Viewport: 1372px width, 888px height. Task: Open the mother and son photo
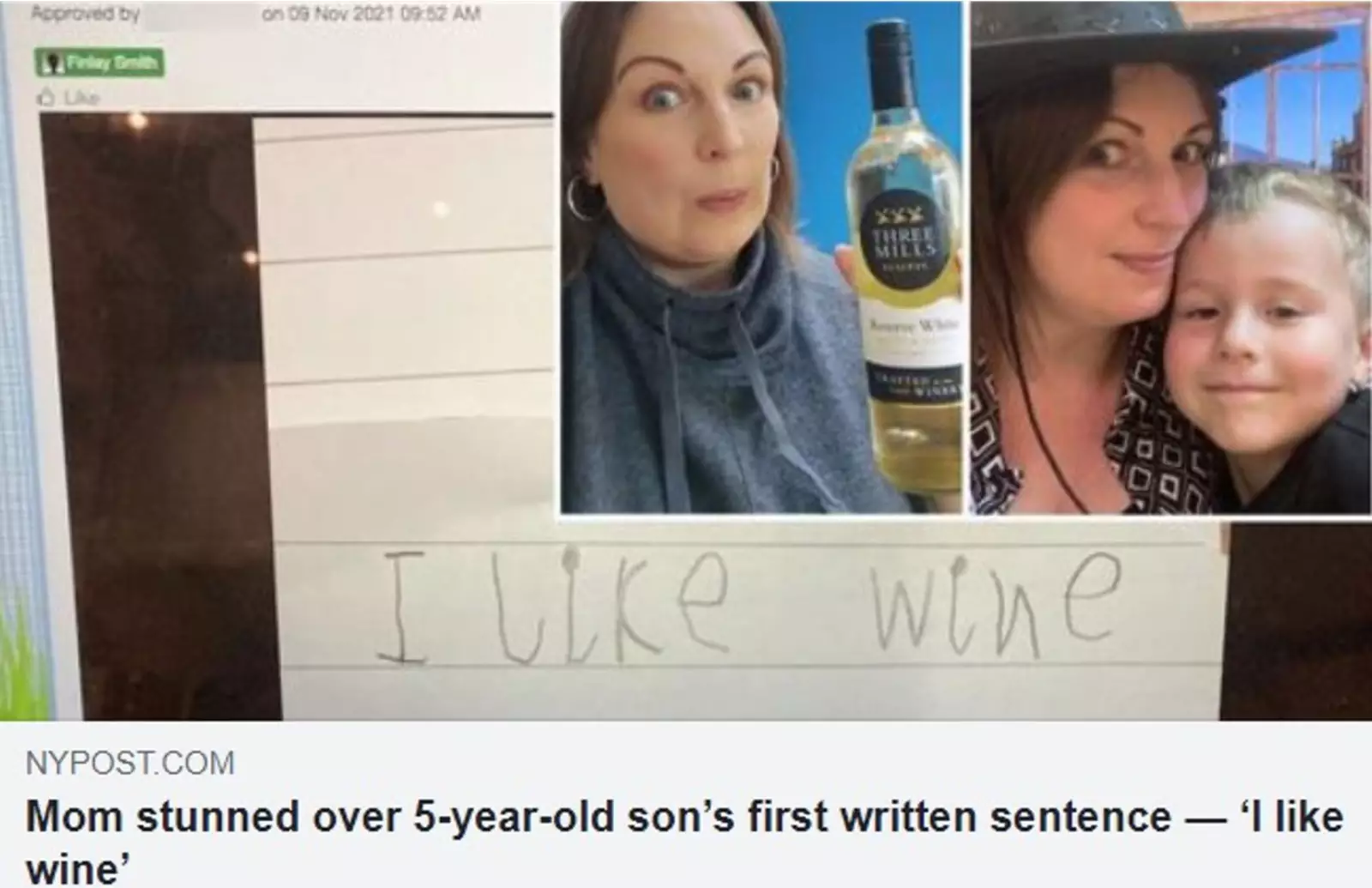[x=1170, y=257]
